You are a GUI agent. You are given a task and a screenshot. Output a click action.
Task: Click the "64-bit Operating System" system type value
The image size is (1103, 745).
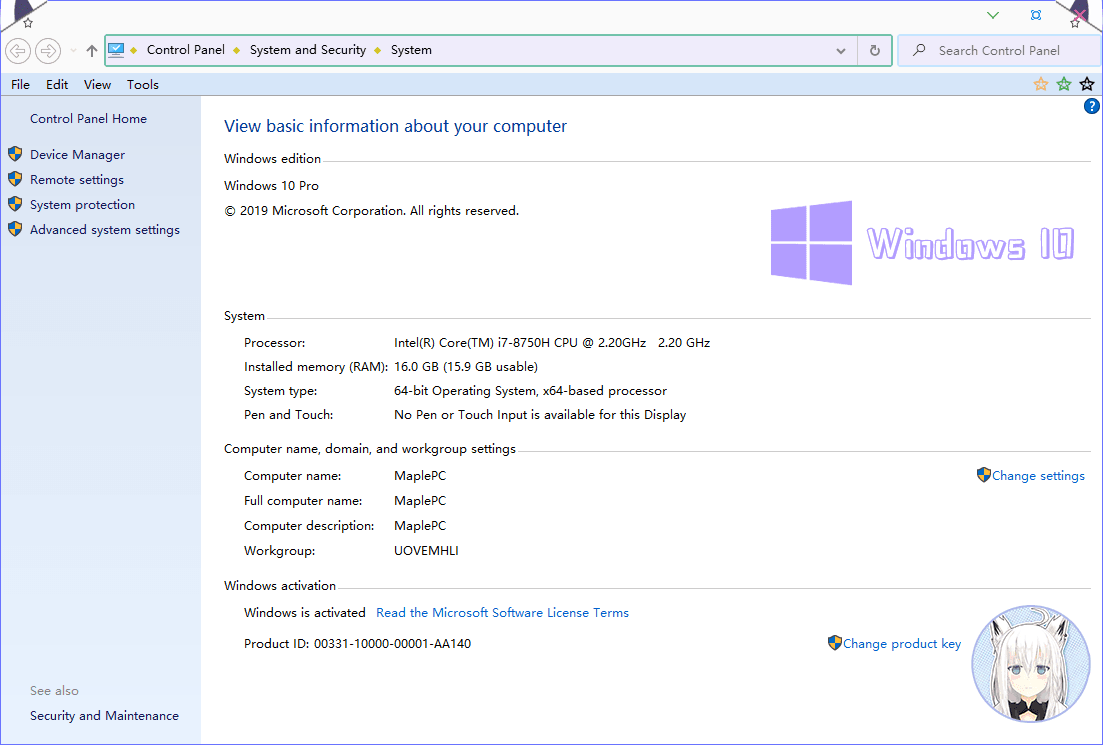[x=465, y=390]
